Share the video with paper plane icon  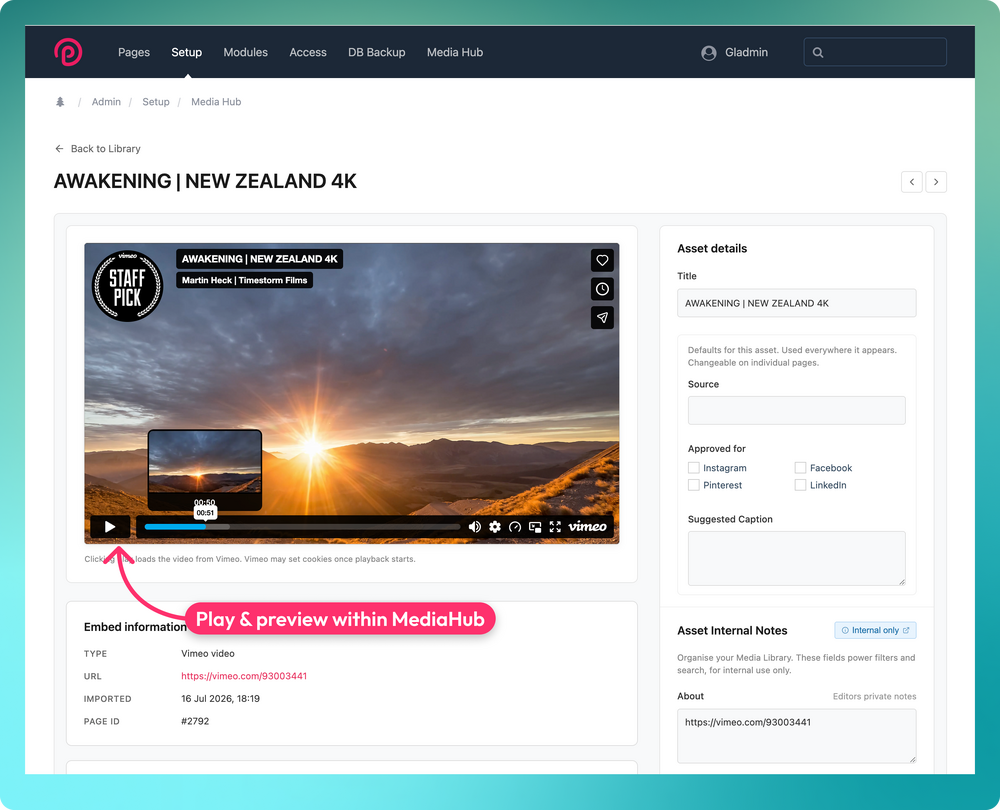[602, 318]
